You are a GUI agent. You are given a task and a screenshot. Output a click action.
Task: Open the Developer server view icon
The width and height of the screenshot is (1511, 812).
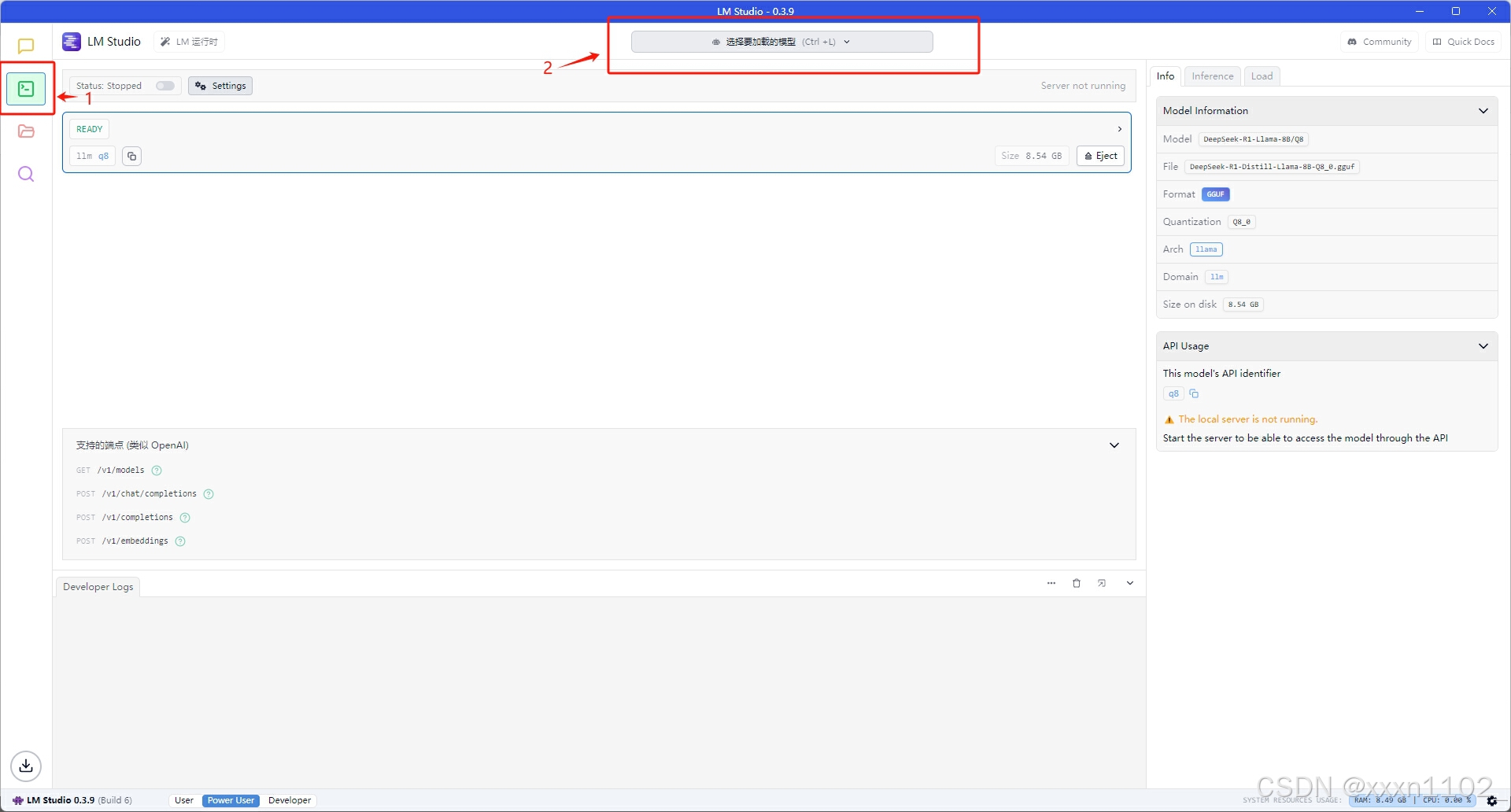coord(26,89)
